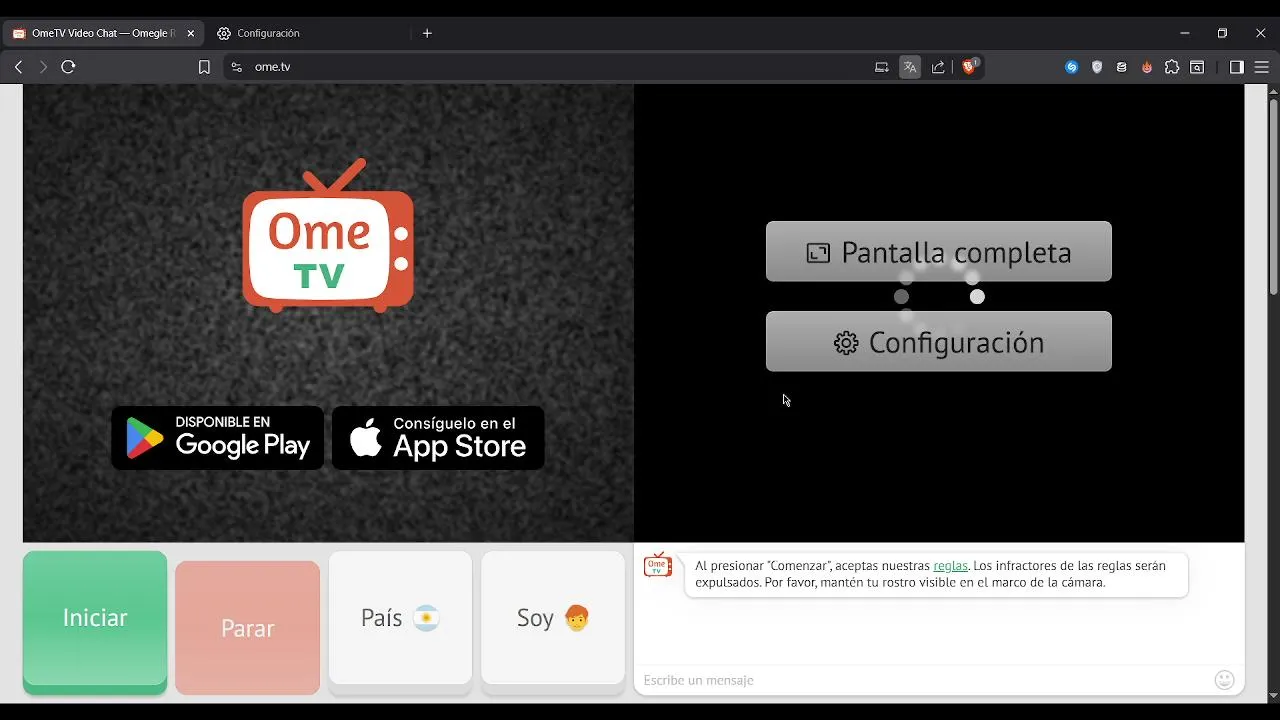Click the OmeTV logo on video panel

pyautogui.click(x=328, y=236)
